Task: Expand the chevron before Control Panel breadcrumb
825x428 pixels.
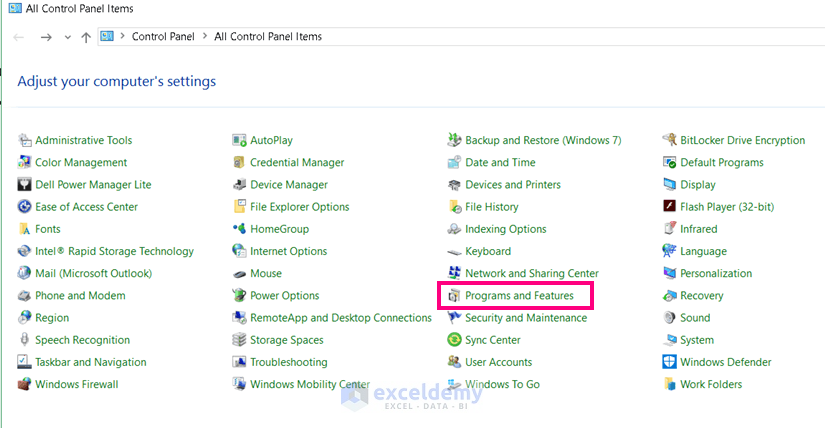Action: [x=122, y=36]
